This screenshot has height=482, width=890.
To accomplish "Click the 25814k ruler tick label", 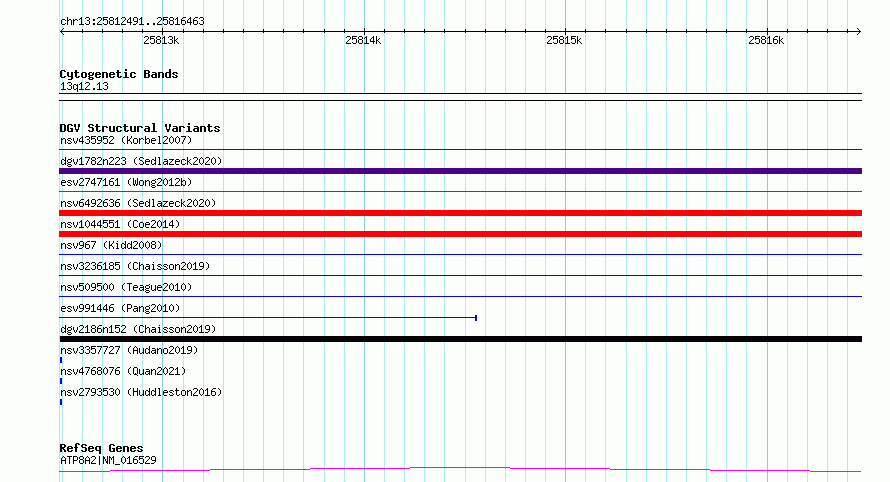I will [x=363, y=40].
